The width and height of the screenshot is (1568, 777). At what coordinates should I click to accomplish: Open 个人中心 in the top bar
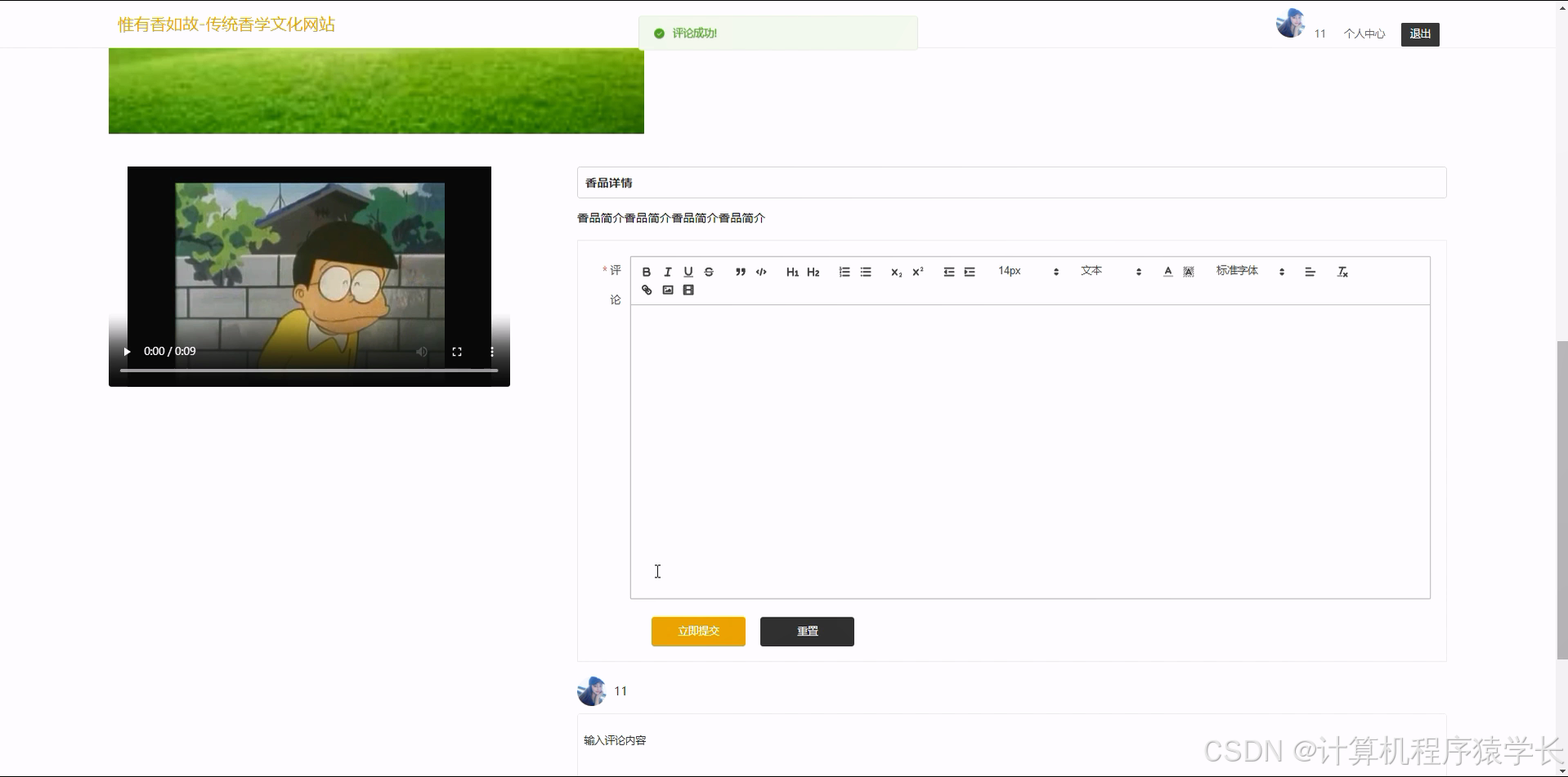(x=1364, y=34)
